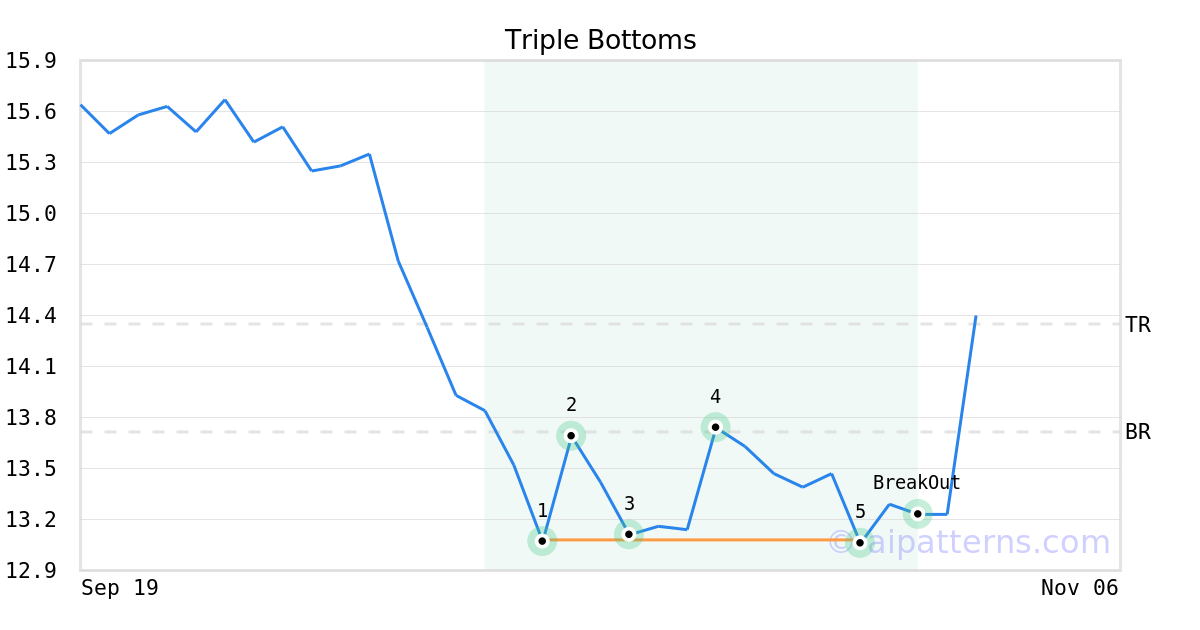Click the third bottom marker 5

click(x=860, y=542)
